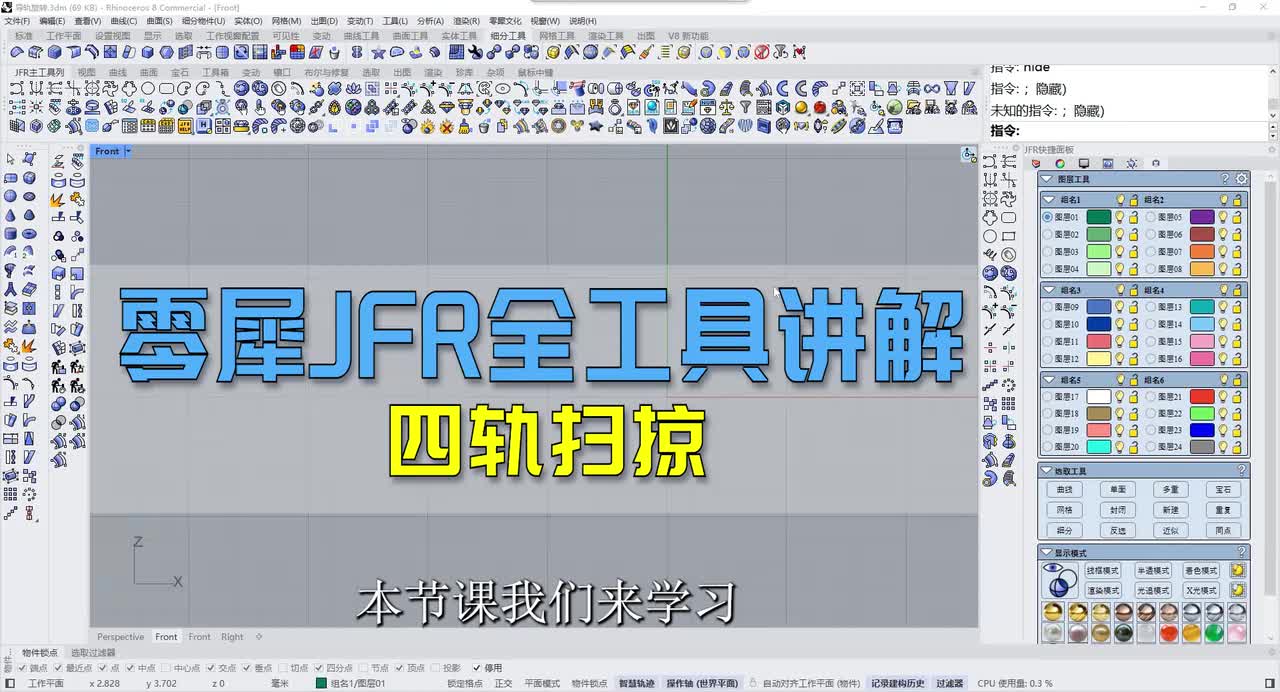The height and width of the screenshot is (692, 1280).
Task: Open layer tools settings gear
Action: click(x=1242, y=179)
